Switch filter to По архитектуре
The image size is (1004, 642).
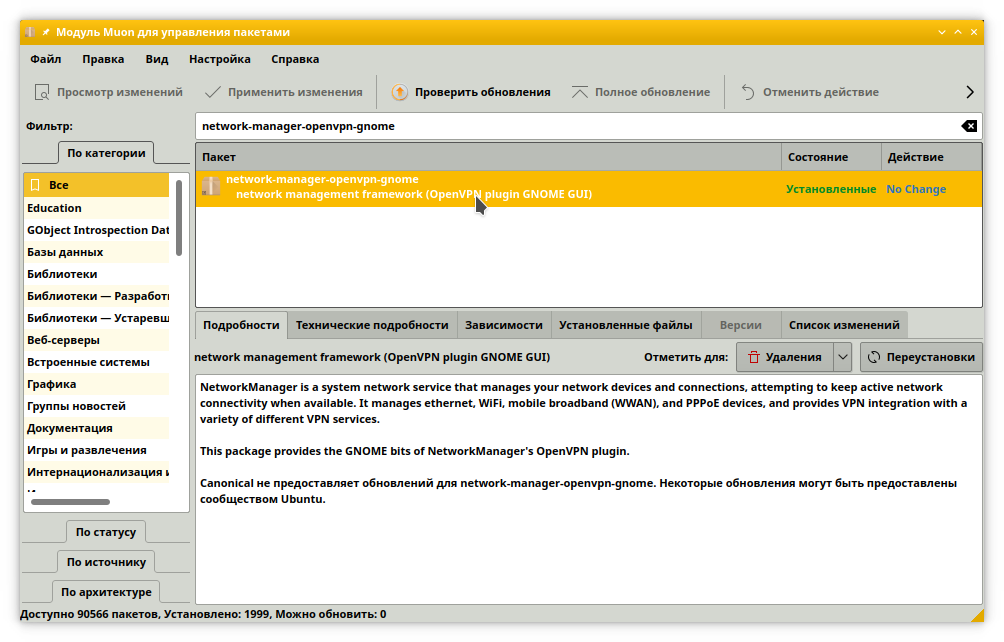click(106, 592)
